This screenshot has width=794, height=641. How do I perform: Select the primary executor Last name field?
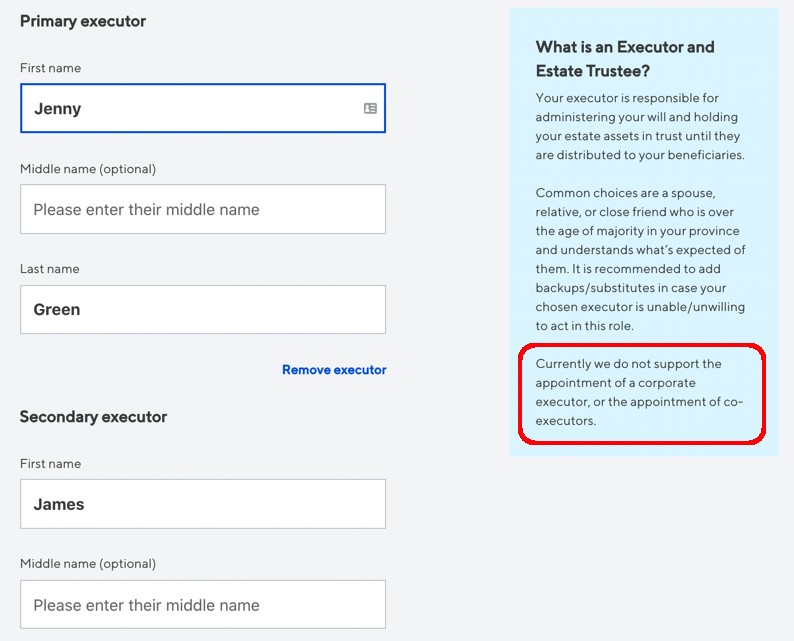click(x=203, y=309)
